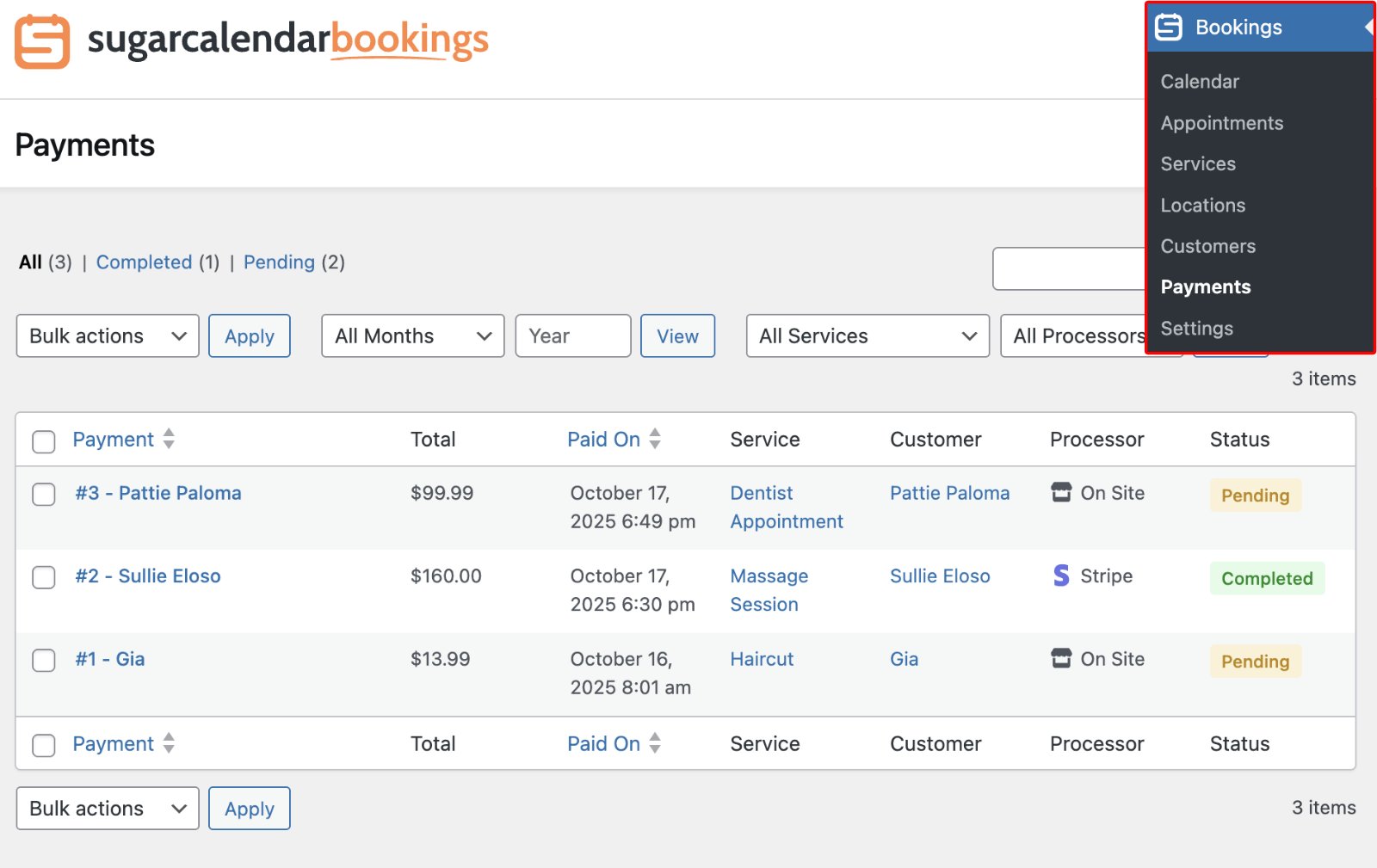
Task: Click the Year input field
Action: [x=572, y=336]
